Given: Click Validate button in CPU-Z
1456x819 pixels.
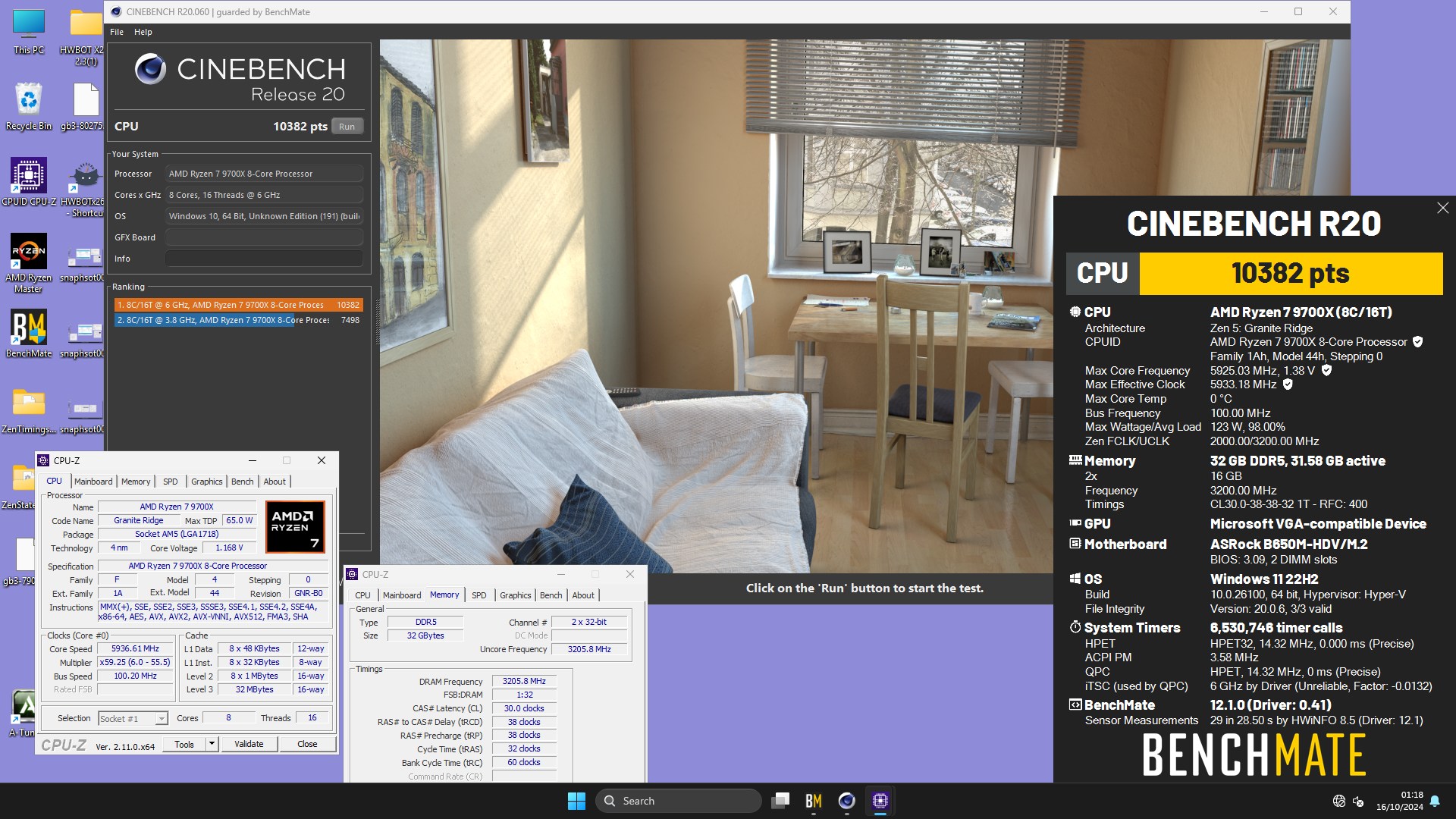Looking at the screenshot, I should coord(249,744).
